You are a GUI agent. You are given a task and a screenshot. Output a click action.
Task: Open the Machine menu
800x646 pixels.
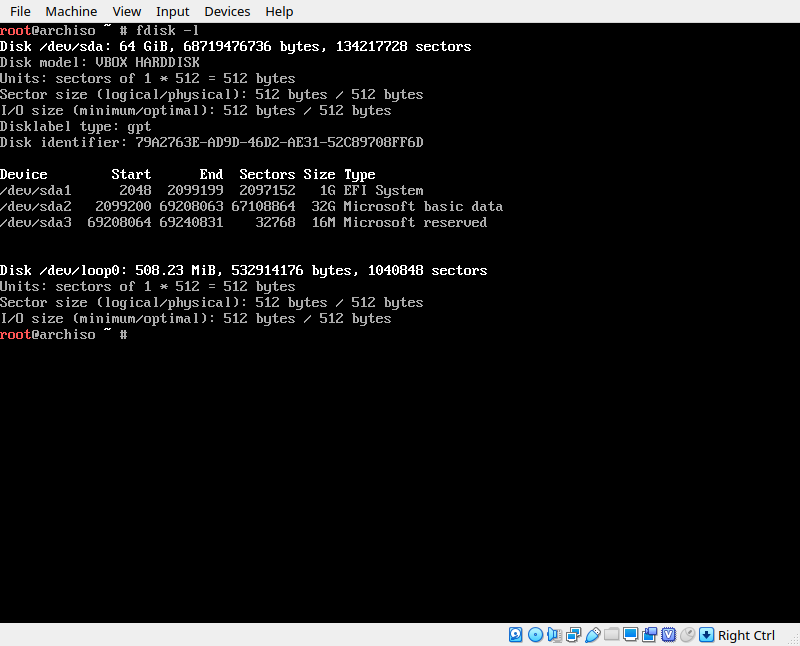pyautogui.click(x=71, y=11)
